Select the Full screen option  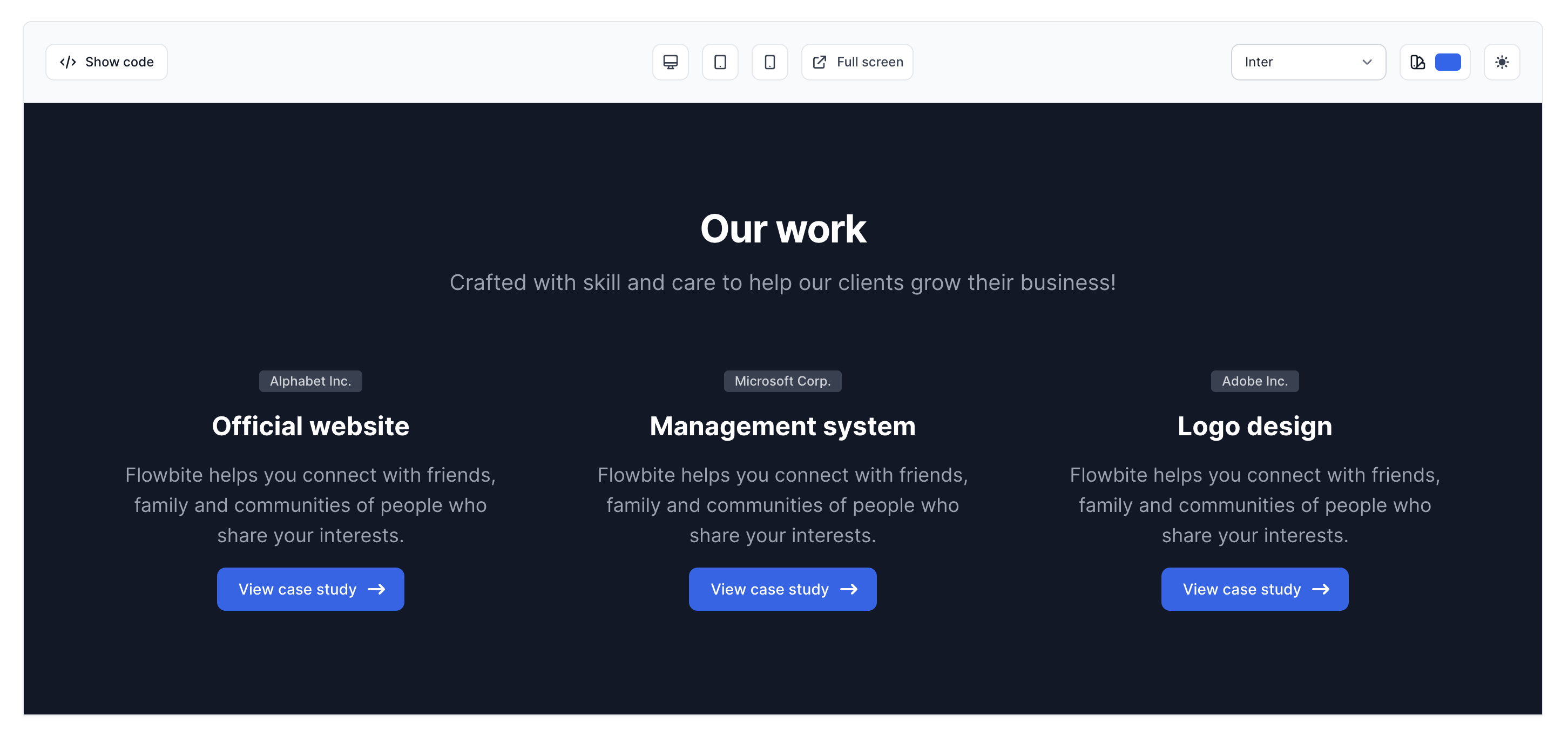click(x=857, y=62)
